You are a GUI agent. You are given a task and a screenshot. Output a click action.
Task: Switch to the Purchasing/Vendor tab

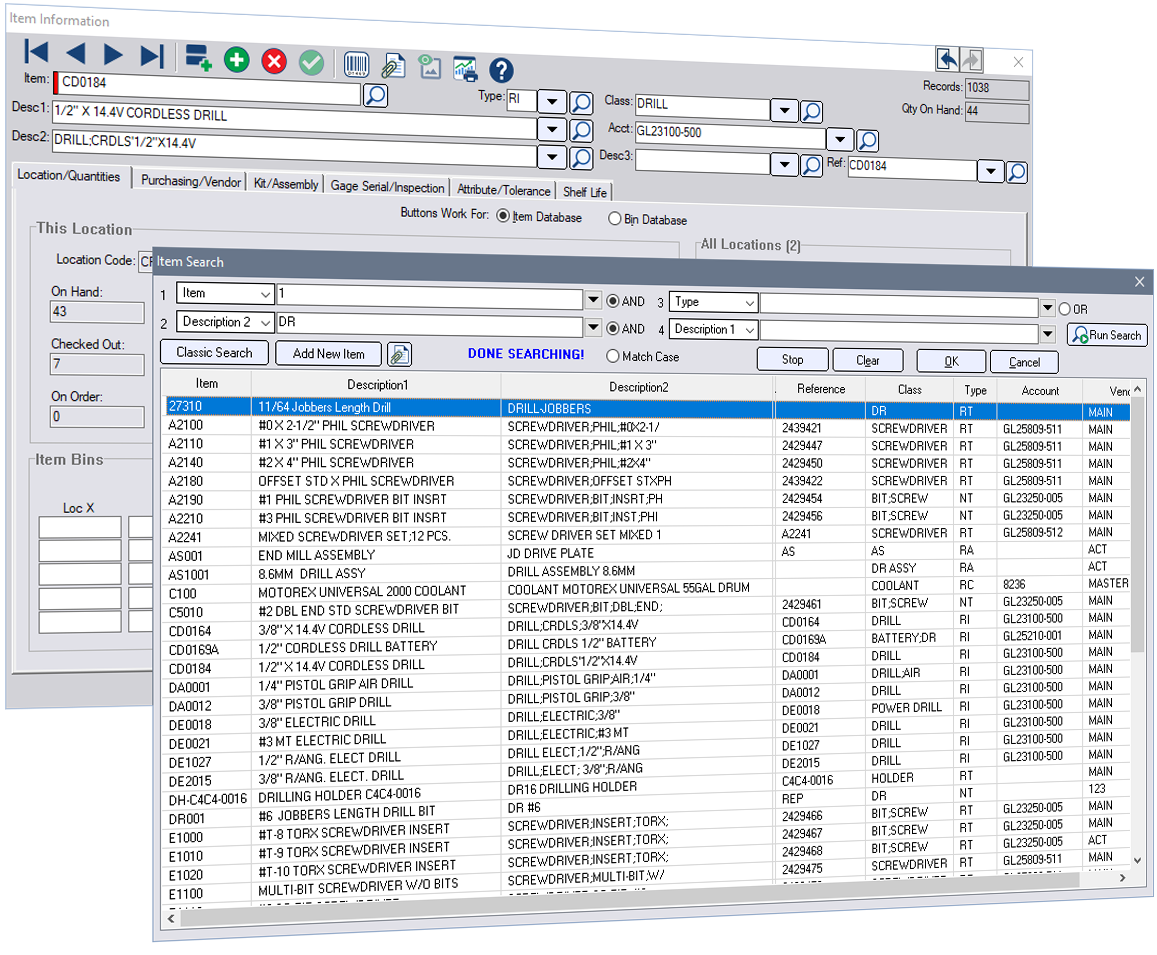190,181
